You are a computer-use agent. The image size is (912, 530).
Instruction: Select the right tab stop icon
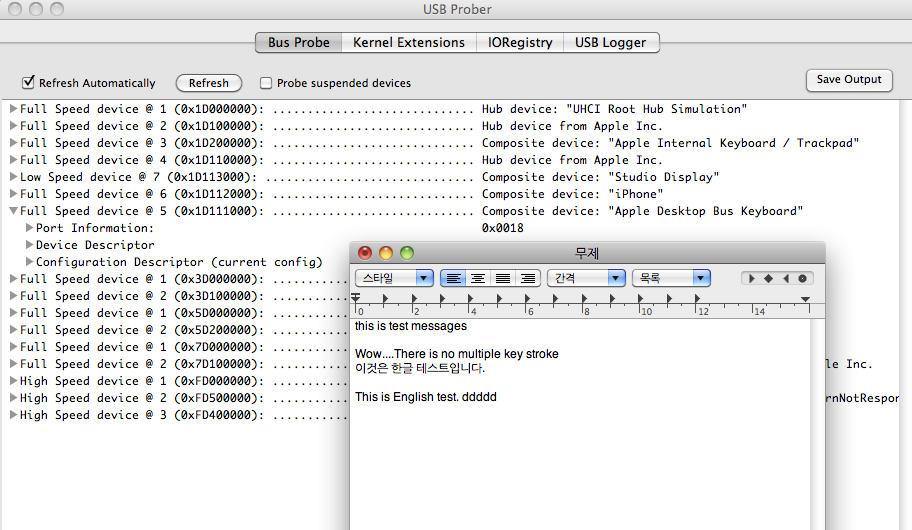pos(786,279)
